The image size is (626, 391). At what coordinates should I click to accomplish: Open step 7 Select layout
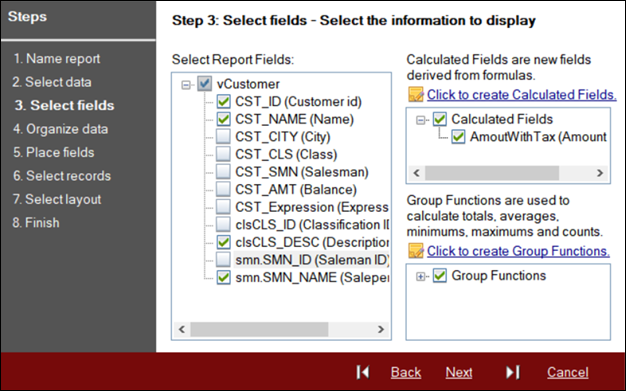click(57, 199)
